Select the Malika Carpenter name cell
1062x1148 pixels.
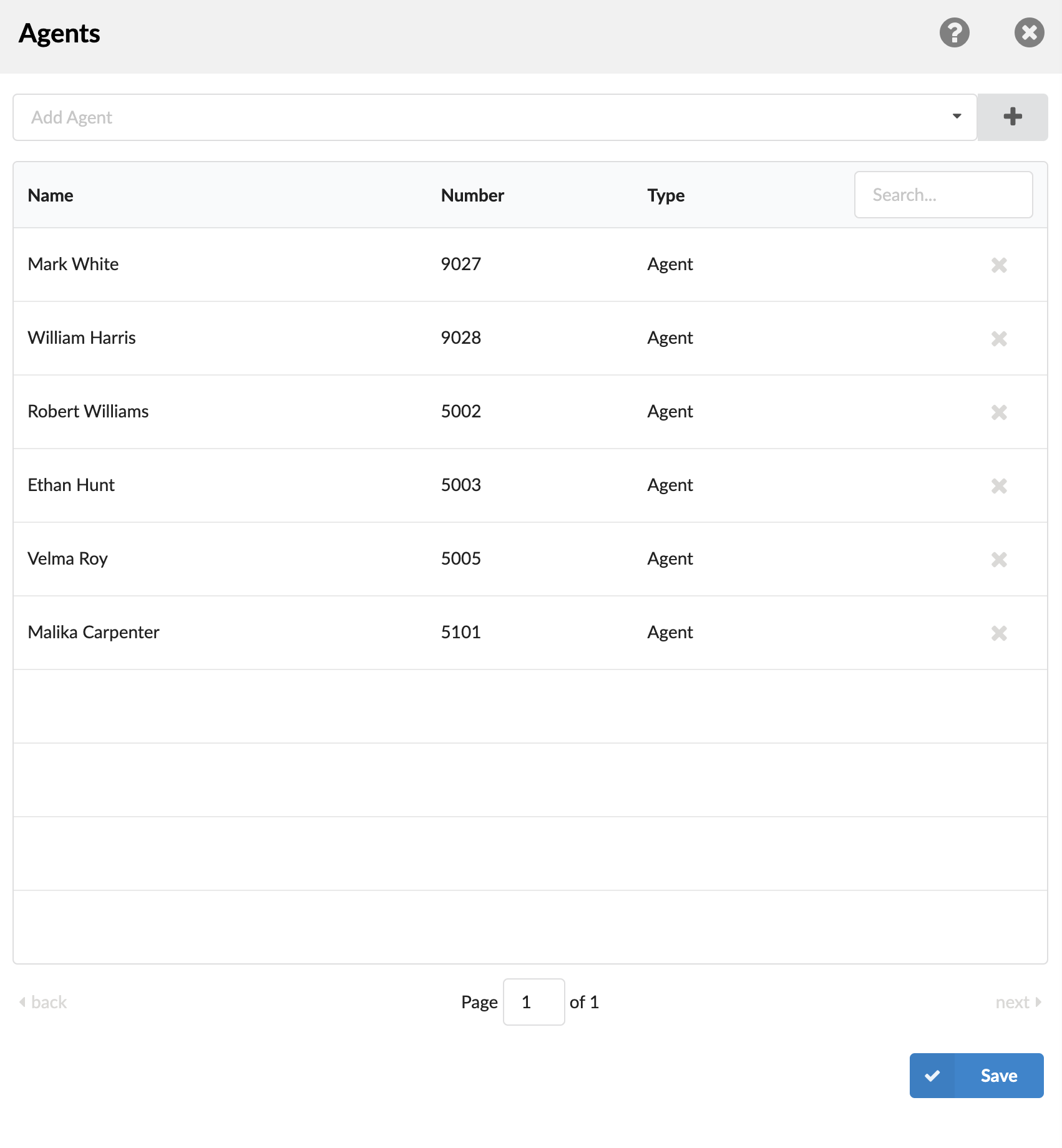click(x=94, y=632)
